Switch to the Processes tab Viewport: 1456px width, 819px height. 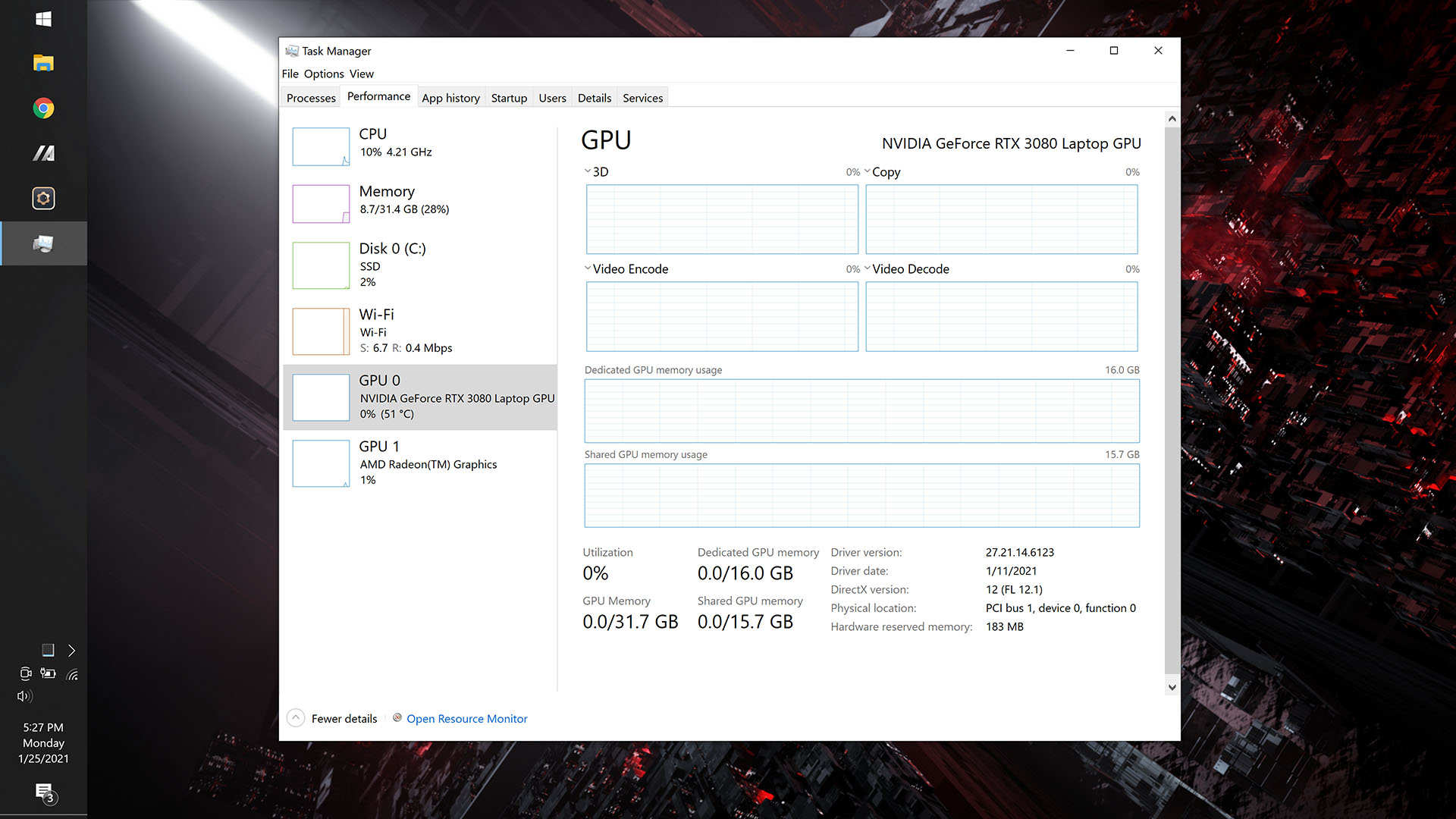click(x=311, y=98)
